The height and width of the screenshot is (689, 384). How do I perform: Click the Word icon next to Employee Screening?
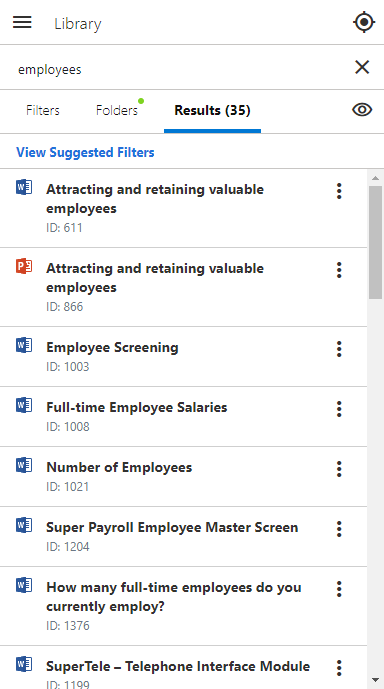click(x=24, y=345)
